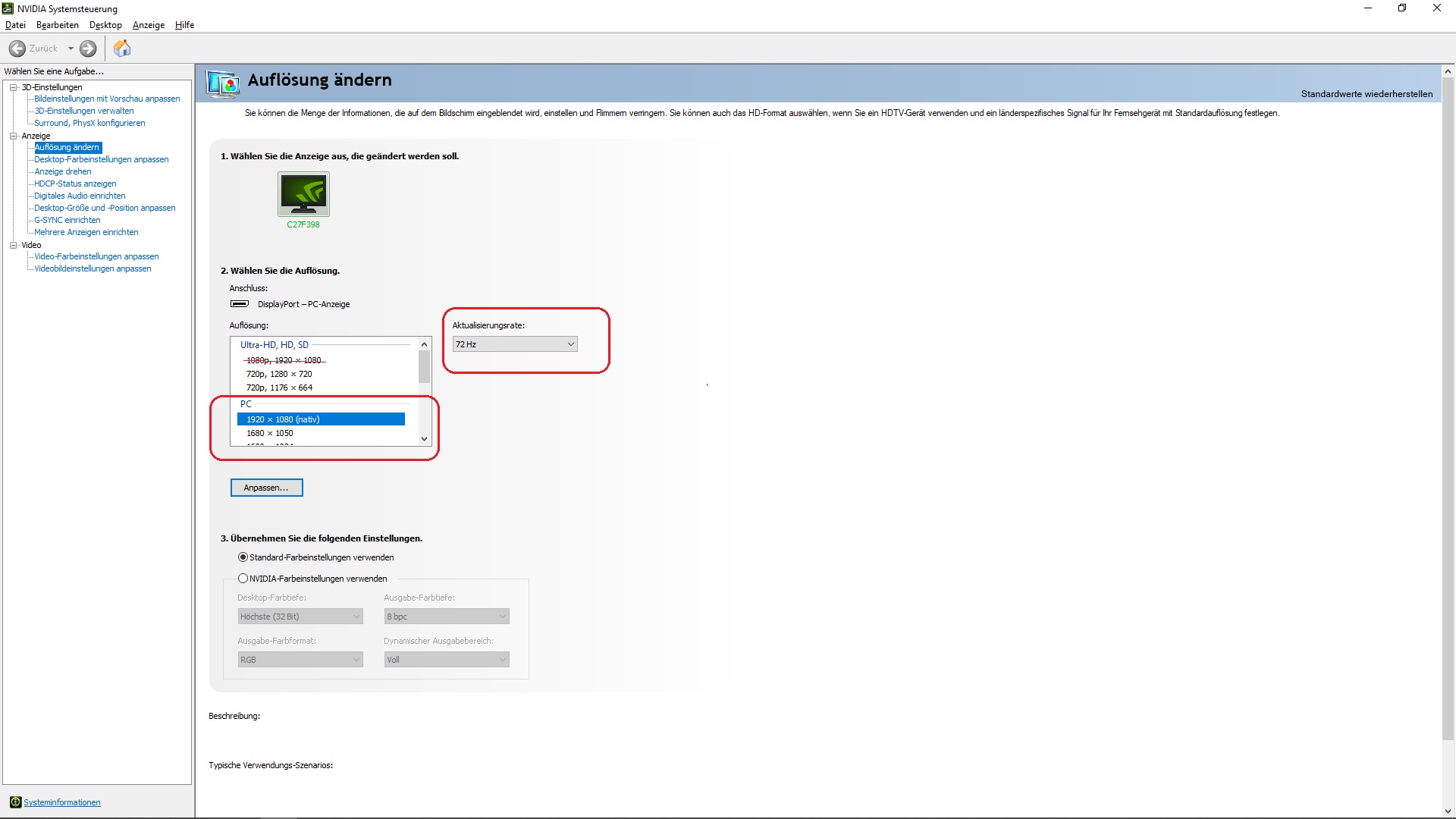1456x819 pixels.
Task: Click the DisplayPort connector icon
Action: click(x=240, y=304)
